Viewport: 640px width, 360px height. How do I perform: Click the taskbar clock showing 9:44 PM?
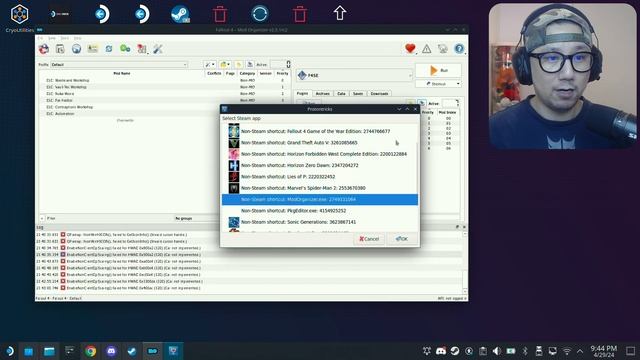(604, 351)
